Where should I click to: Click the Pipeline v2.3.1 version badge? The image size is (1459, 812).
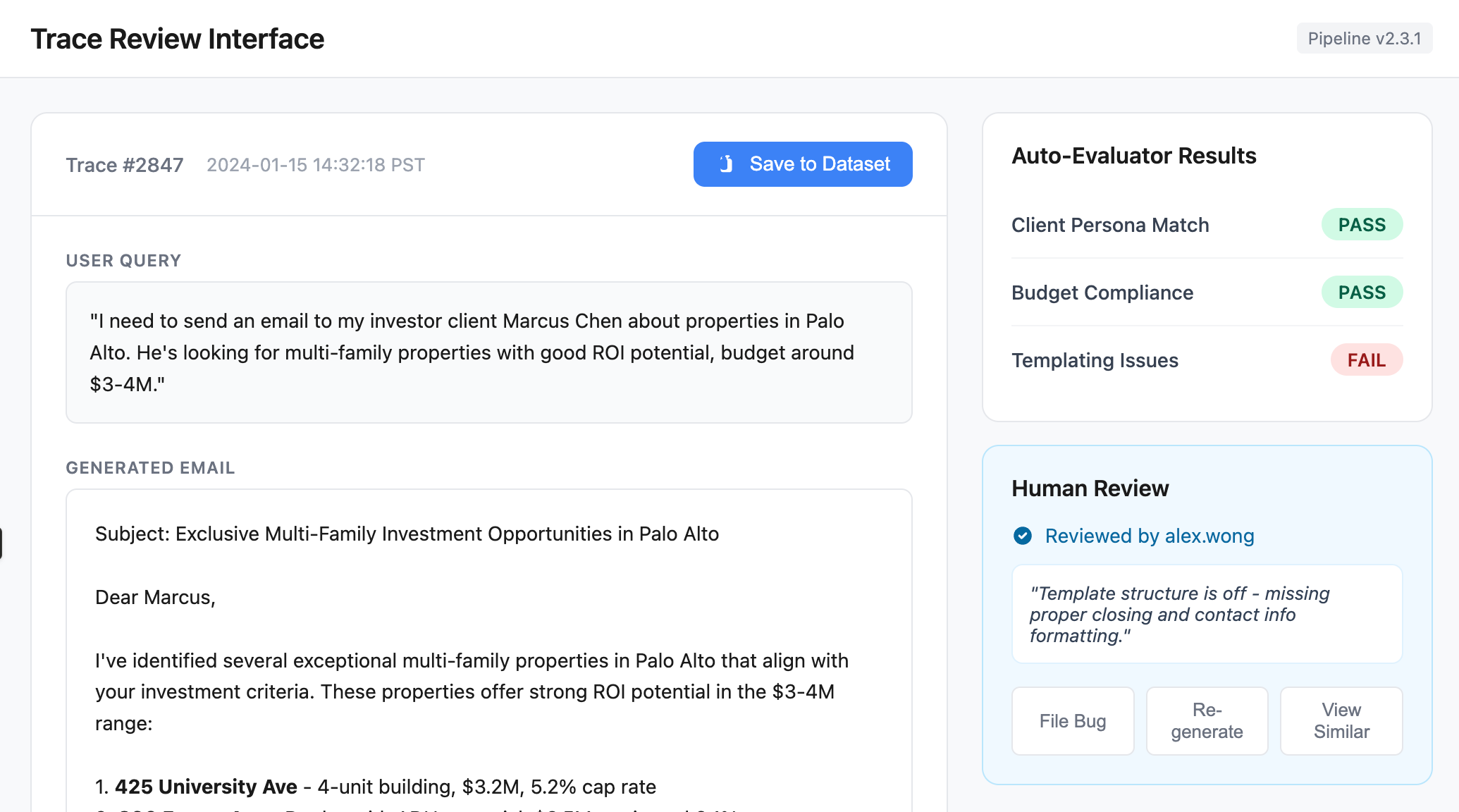[x=1364, y=39]
